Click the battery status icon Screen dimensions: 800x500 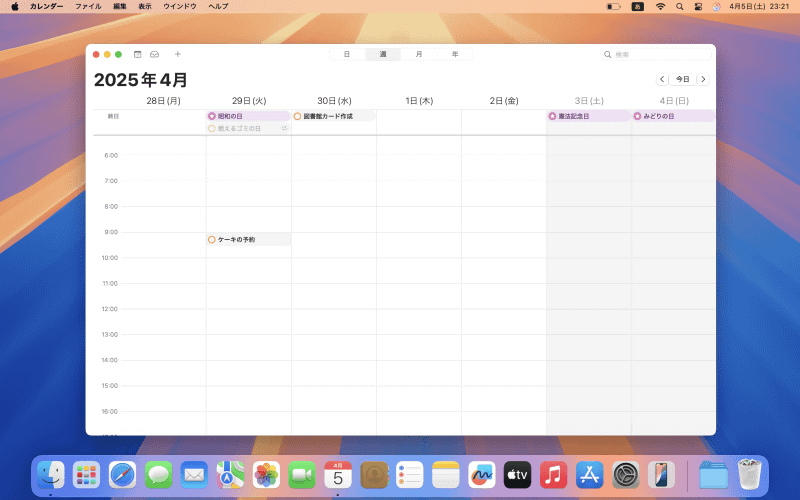(613, 7)
